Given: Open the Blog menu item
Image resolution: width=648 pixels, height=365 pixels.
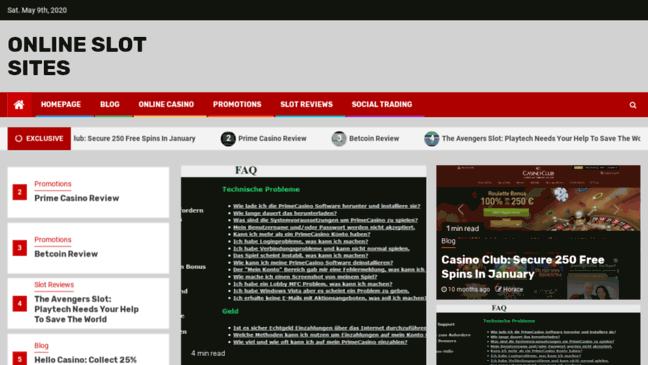Looking at the screenshot, I should [x=110, y=105].
